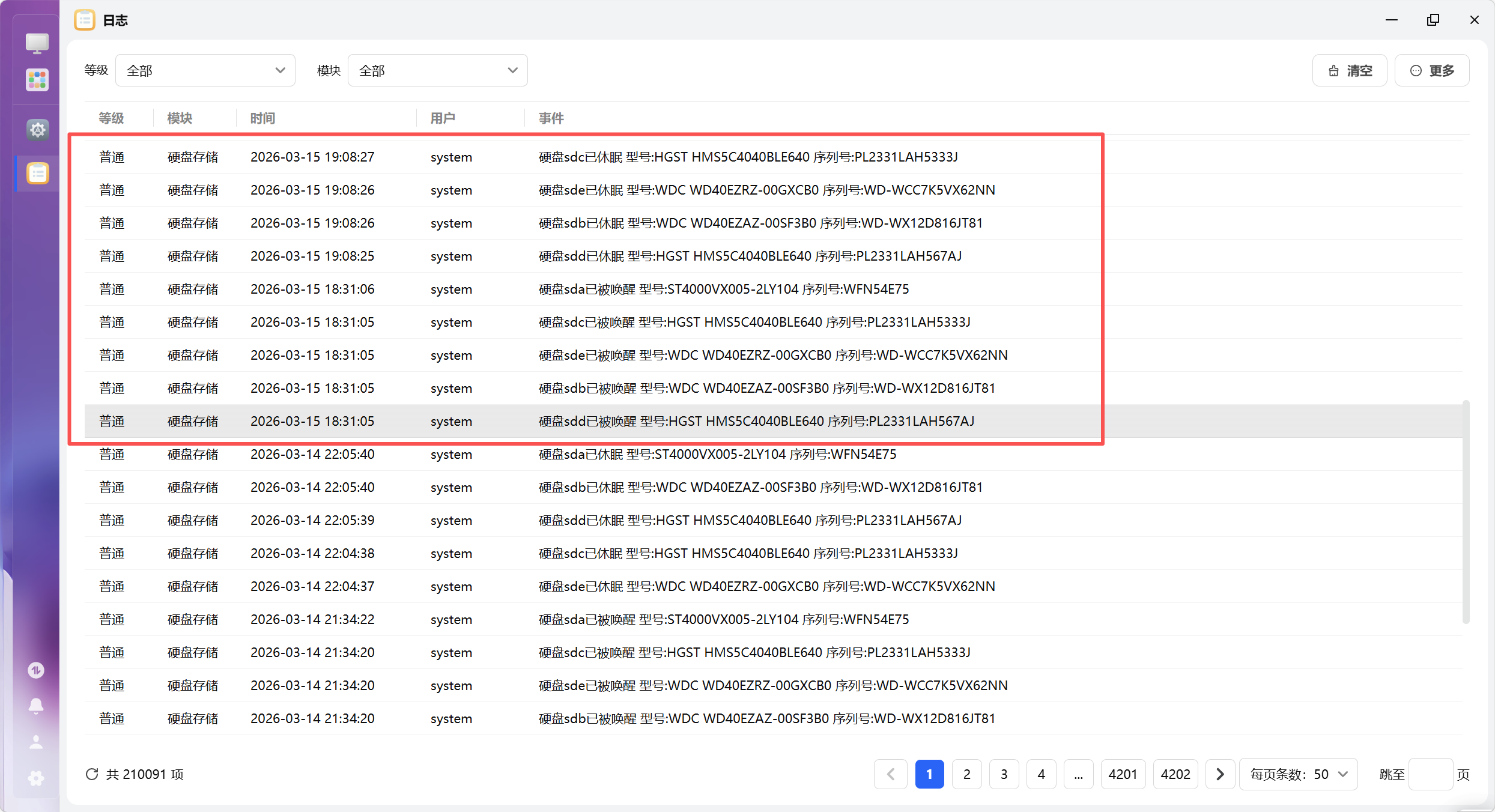Click the user profile icon in sidebar
Screen dimensions: 1495x812
coord(36,742)
